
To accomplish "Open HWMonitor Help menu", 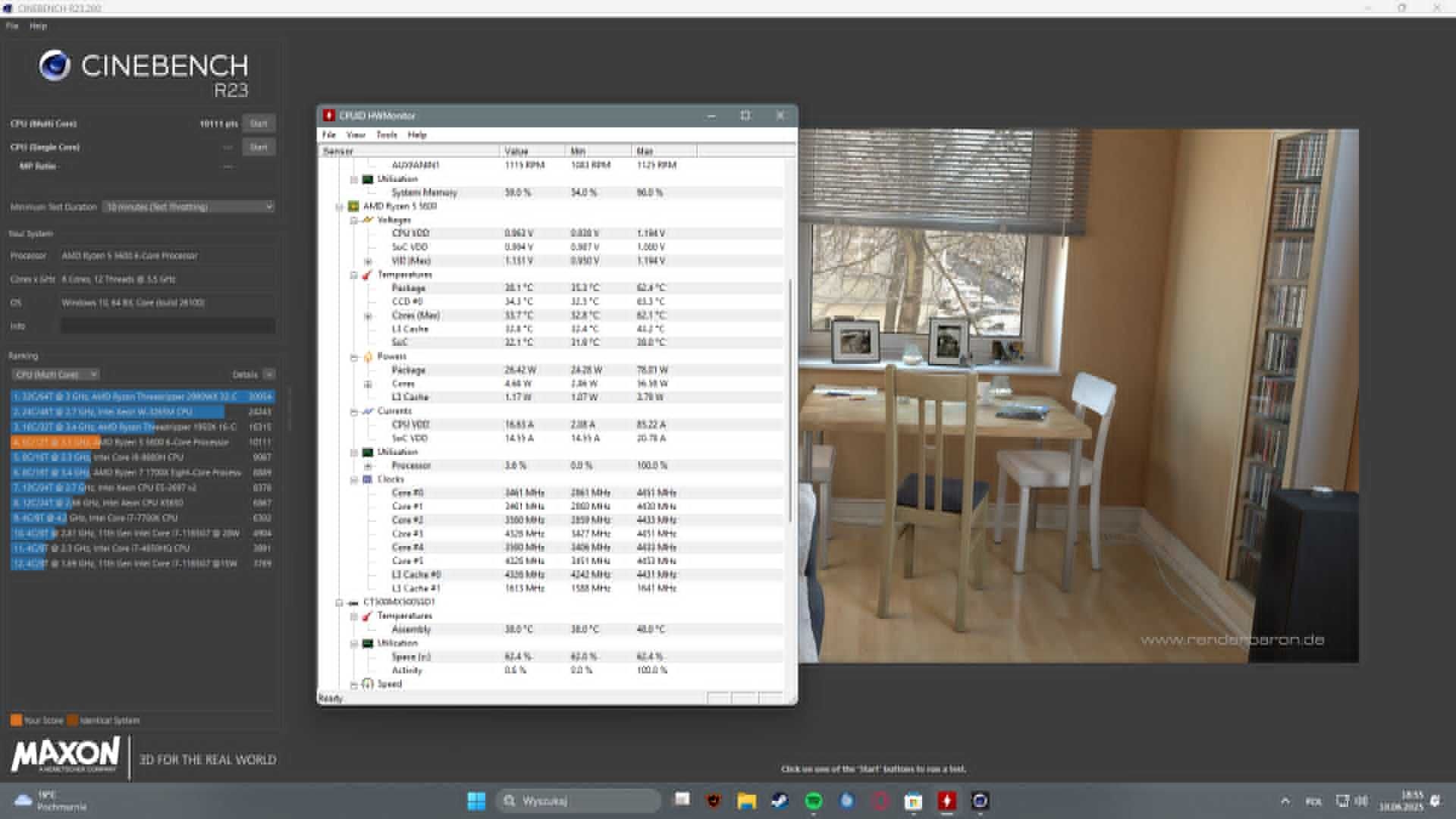I will [417, 134].
